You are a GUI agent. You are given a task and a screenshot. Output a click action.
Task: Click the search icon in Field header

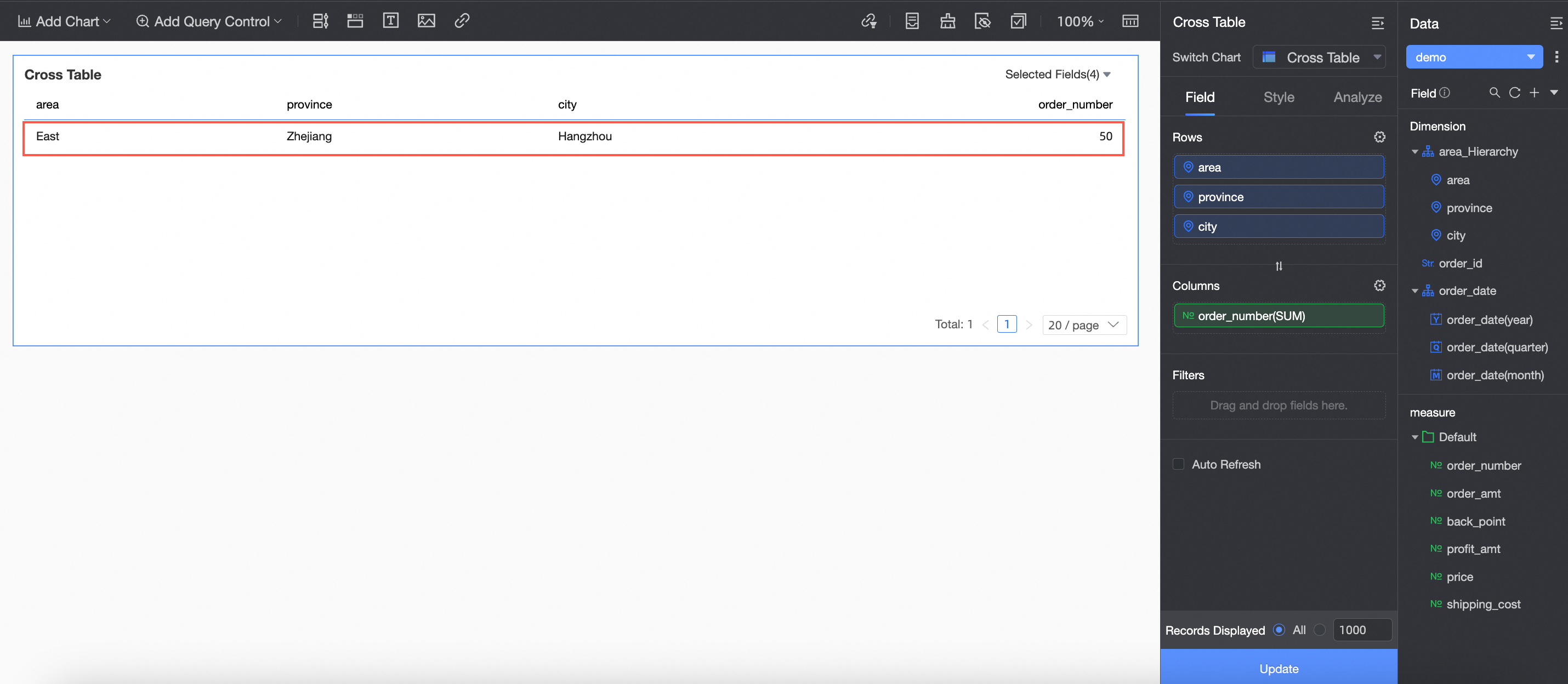click(1495, 93)
